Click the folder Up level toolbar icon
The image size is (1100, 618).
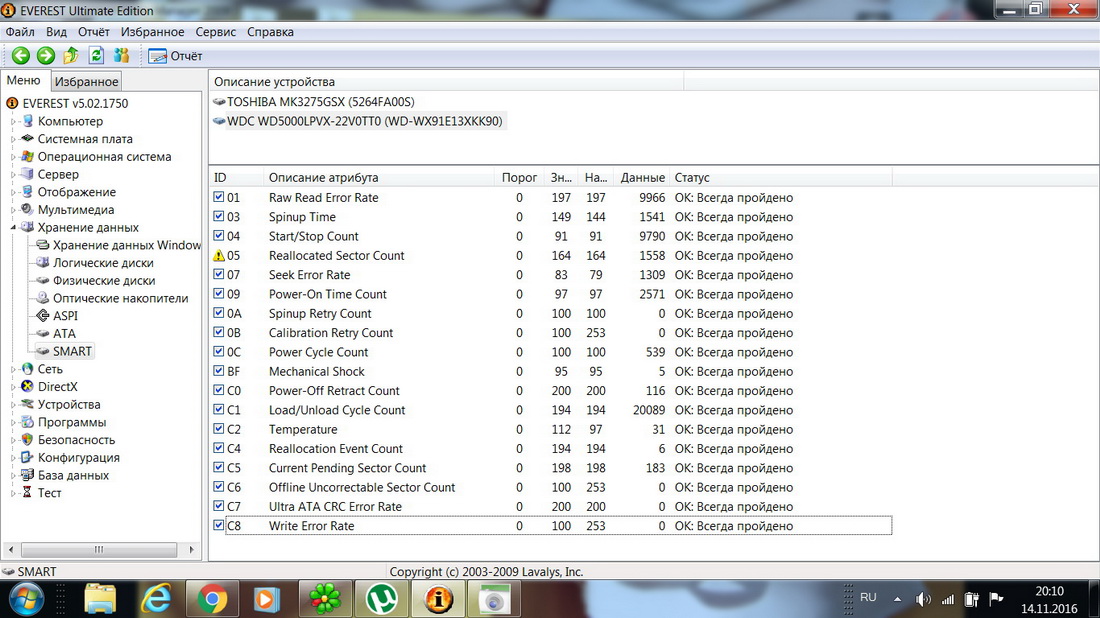(x=71, y=56)
